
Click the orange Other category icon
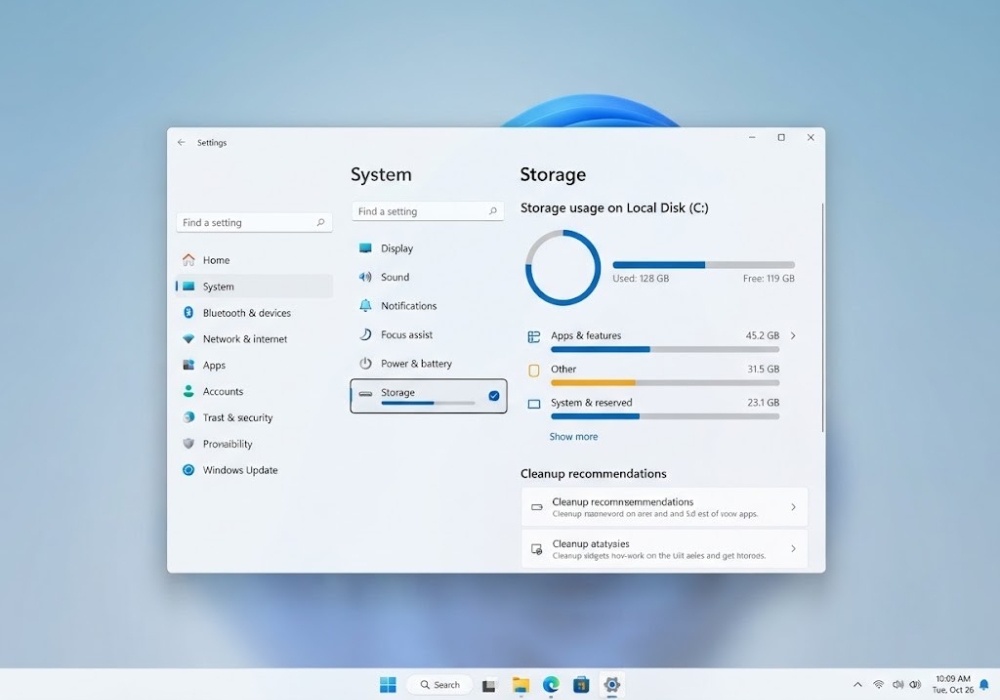pos(534,370)
